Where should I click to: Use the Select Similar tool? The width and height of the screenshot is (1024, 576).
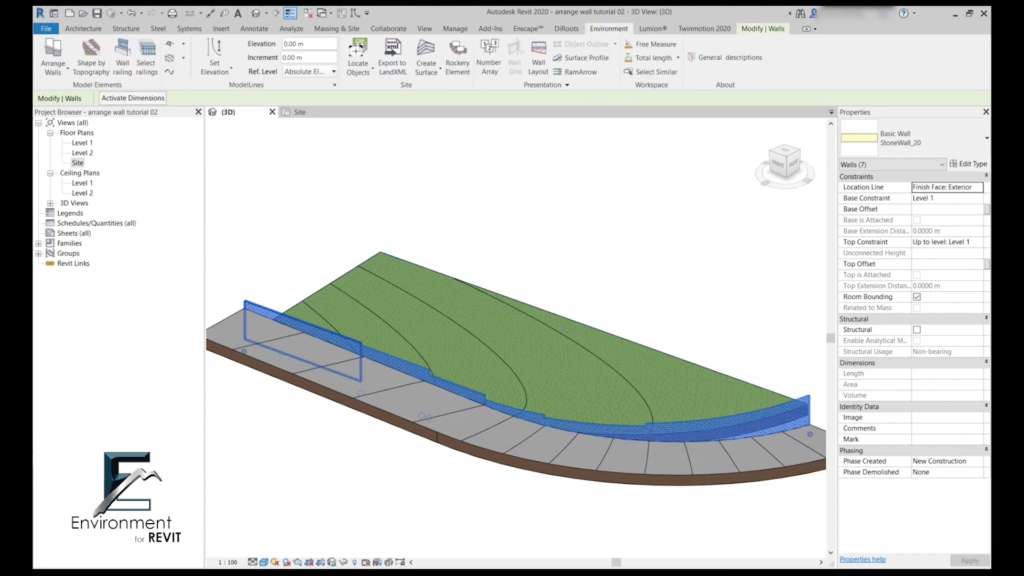650,72
